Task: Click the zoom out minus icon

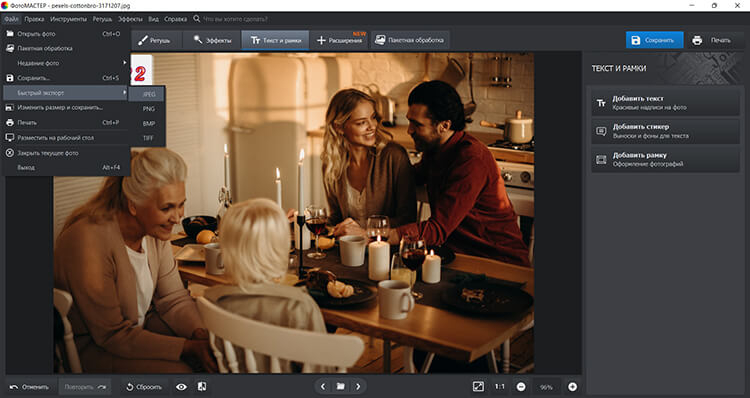Action: [x=521, y=387]
